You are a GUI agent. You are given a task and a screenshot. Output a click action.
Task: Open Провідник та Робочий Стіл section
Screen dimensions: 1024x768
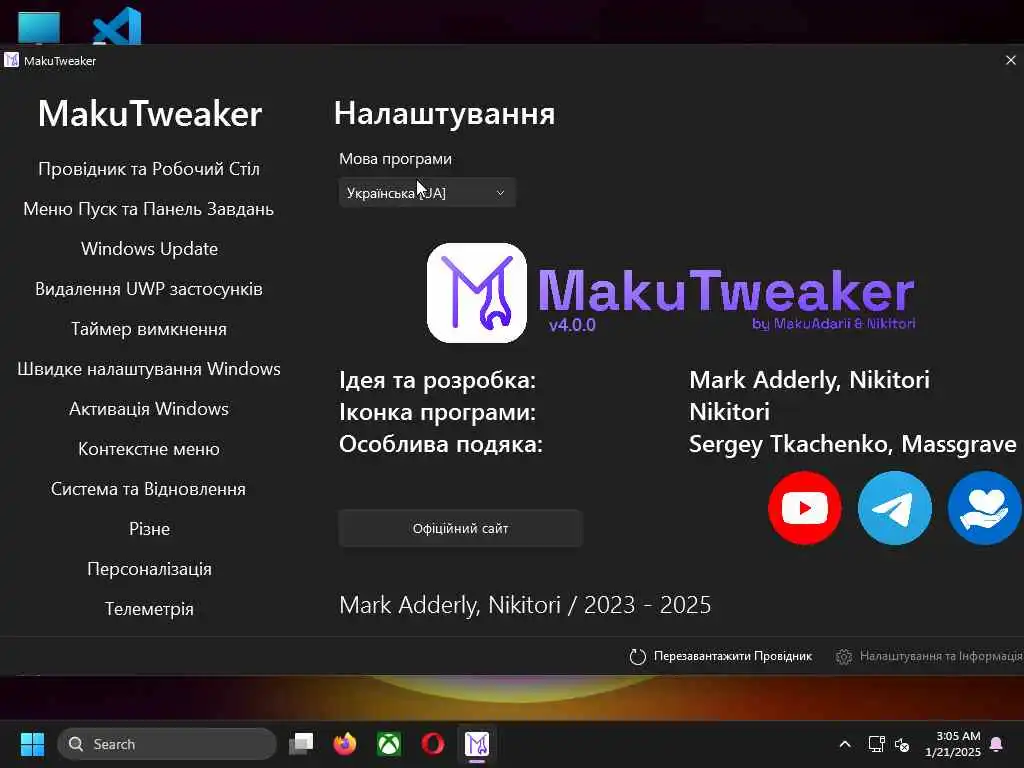click(x=149, y=169)
